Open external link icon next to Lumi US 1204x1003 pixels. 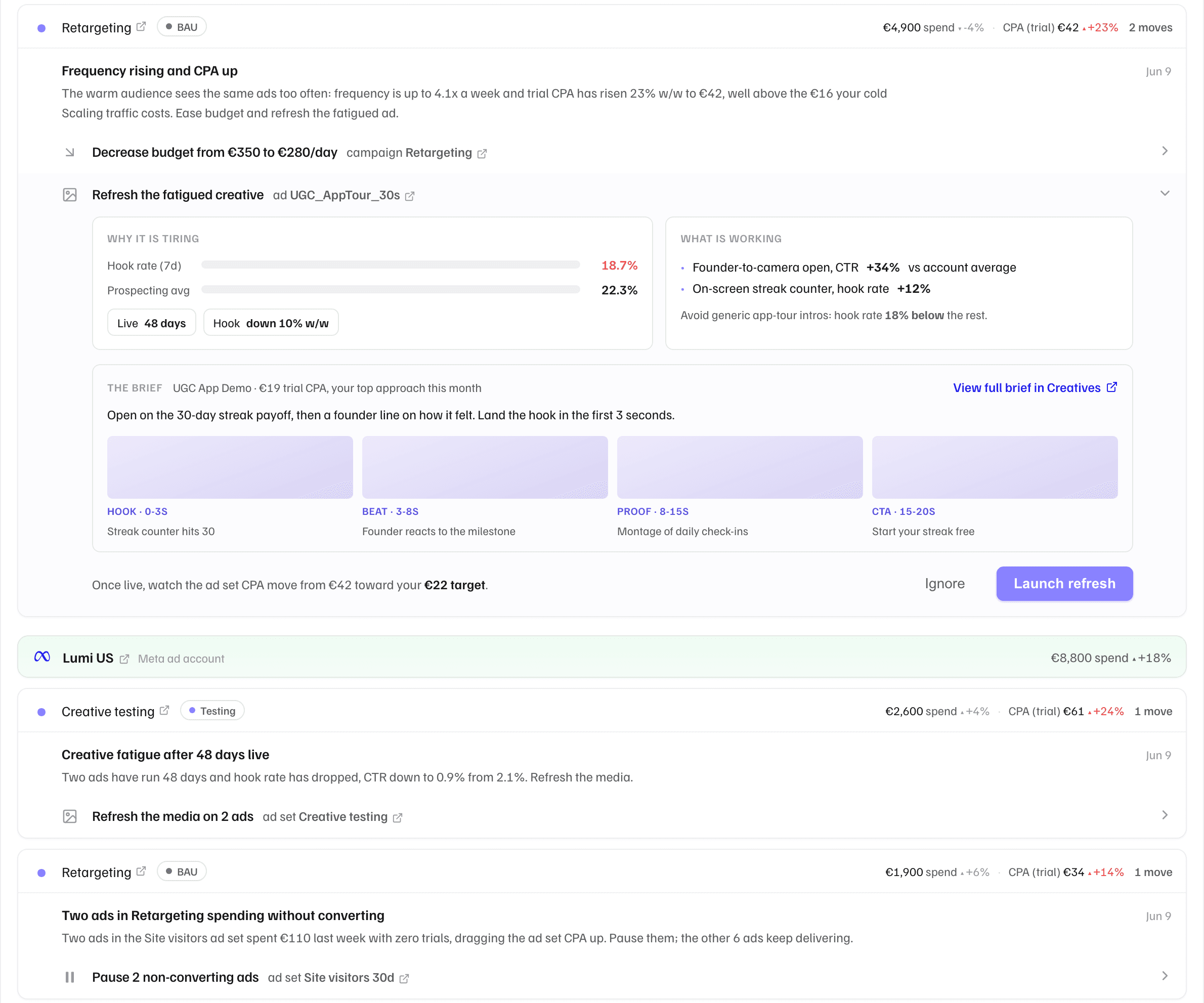(x=124, y=659)
